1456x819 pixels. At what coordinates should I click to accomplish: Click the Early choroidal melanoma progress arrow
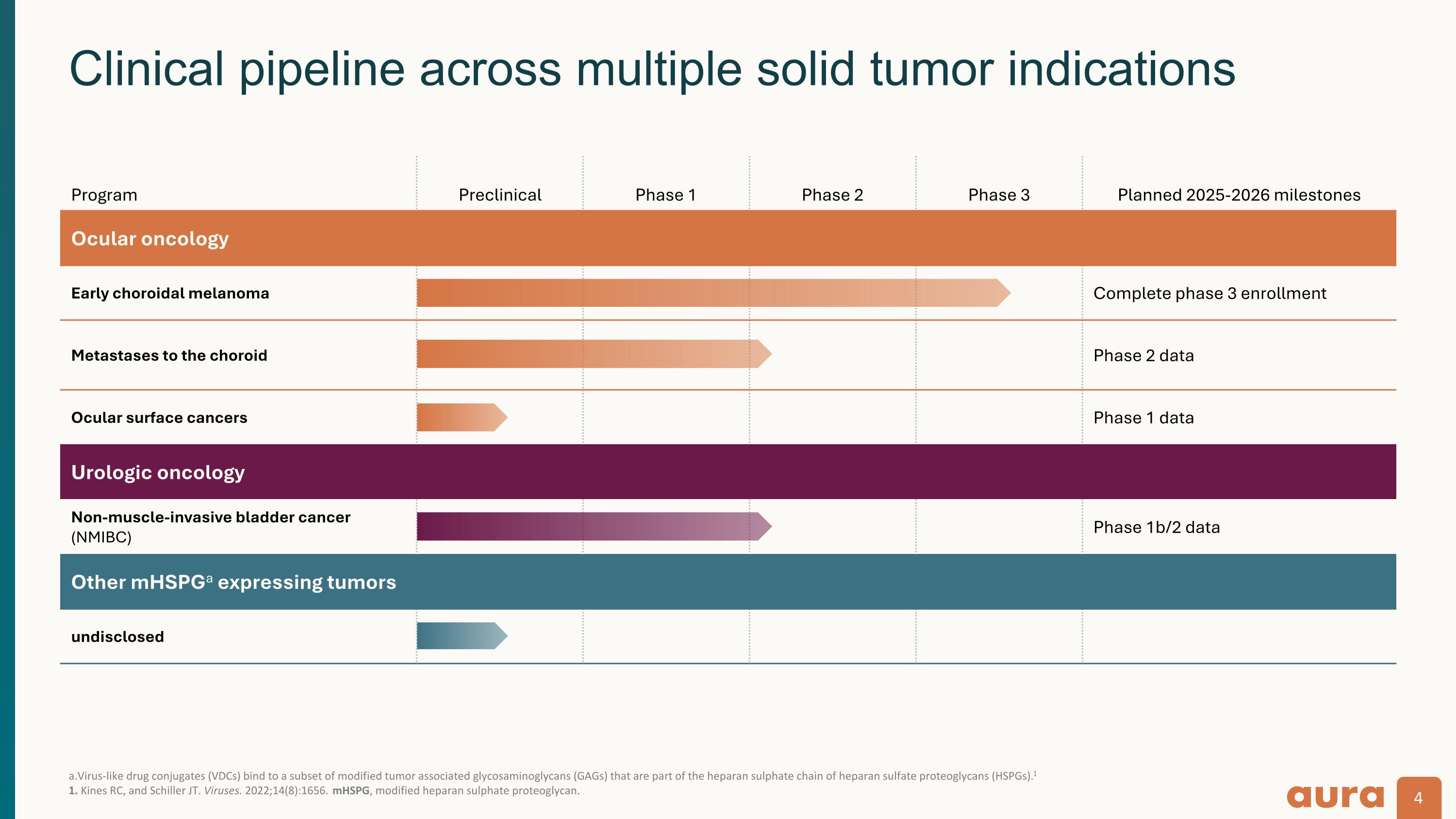pos(712,293)
